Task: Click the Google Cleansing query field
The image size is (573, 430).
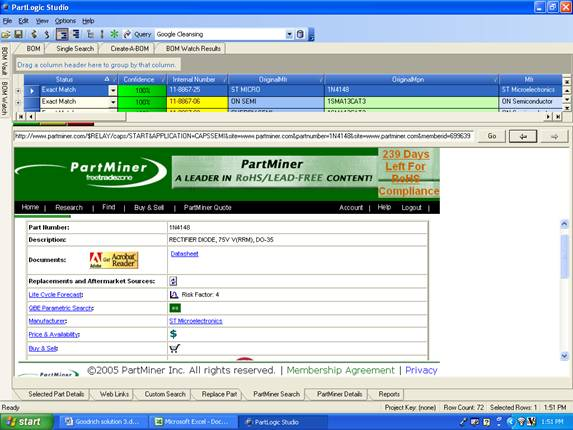Action: 220,34
